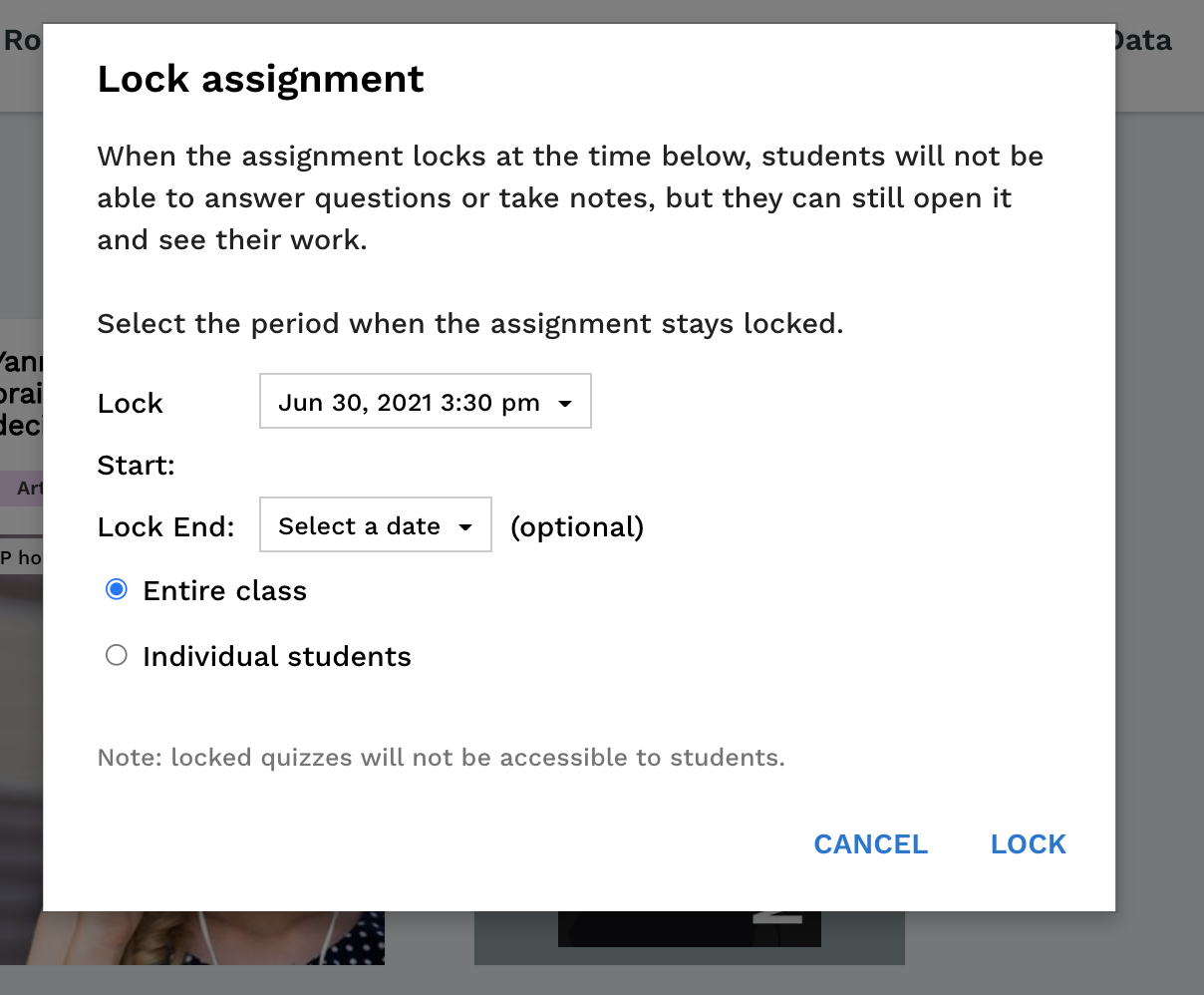1204x995 pixels.
Task: Click the note about locked quizzes
Action: point(442,758)
